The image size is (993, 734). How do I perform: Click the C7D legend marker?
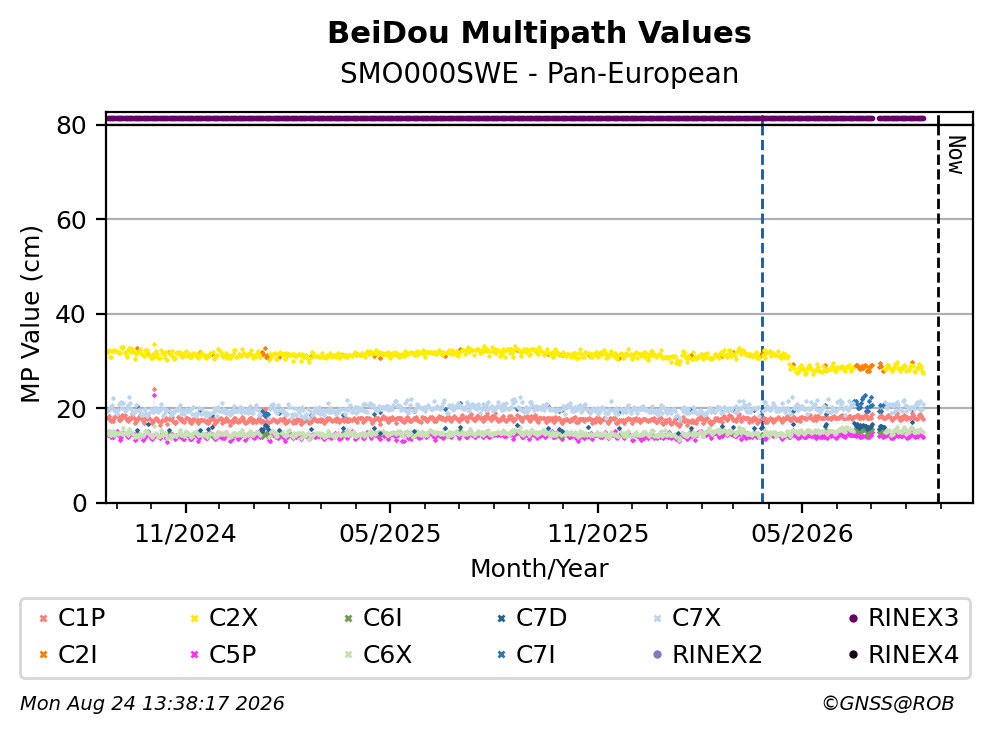(x=502, y=618)
